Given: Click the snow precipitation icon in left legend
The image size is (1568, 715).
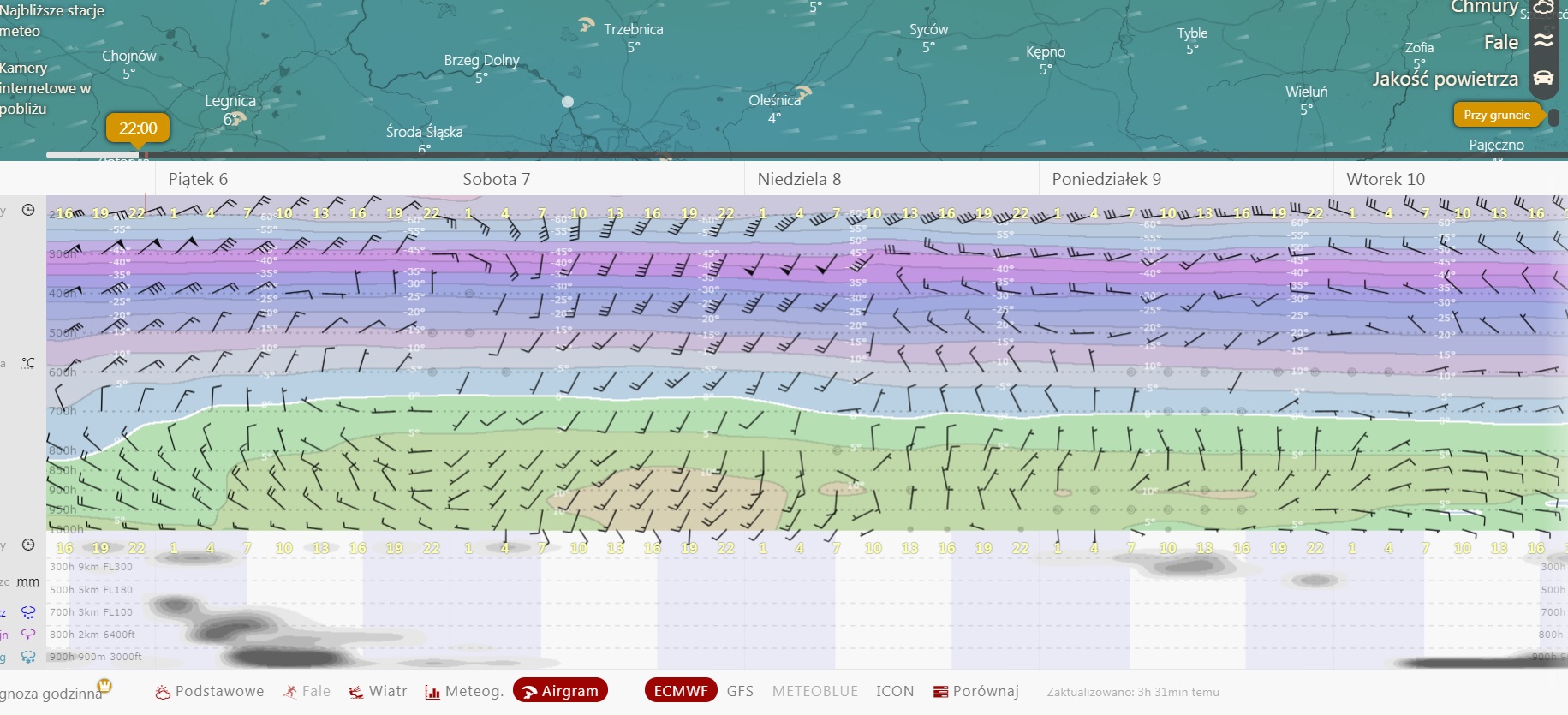Looking at the screenshot, I should (x=28, y=657).
